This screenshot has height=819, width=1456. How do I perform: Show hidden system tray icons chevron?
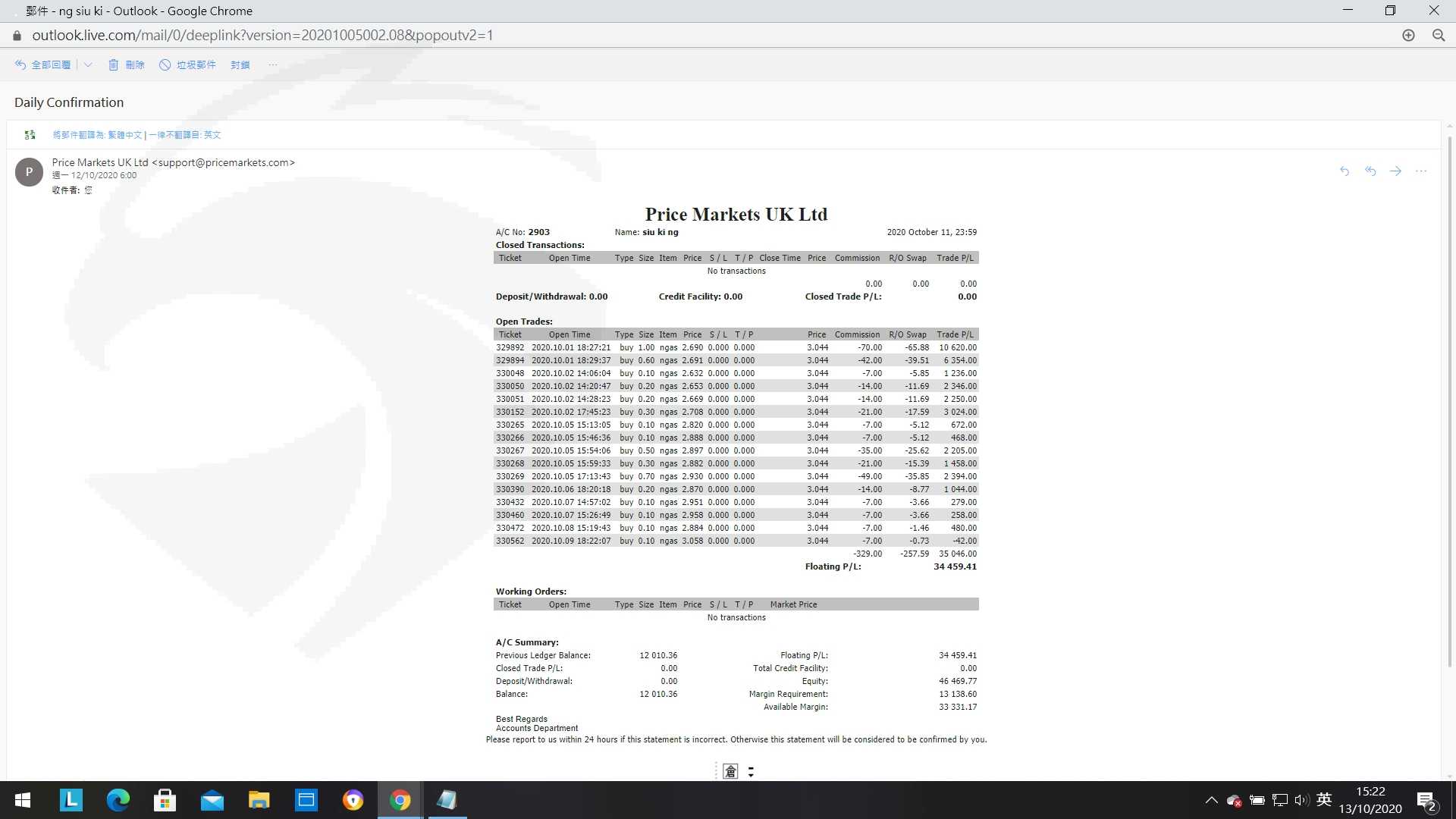[x=1211, y=800]
